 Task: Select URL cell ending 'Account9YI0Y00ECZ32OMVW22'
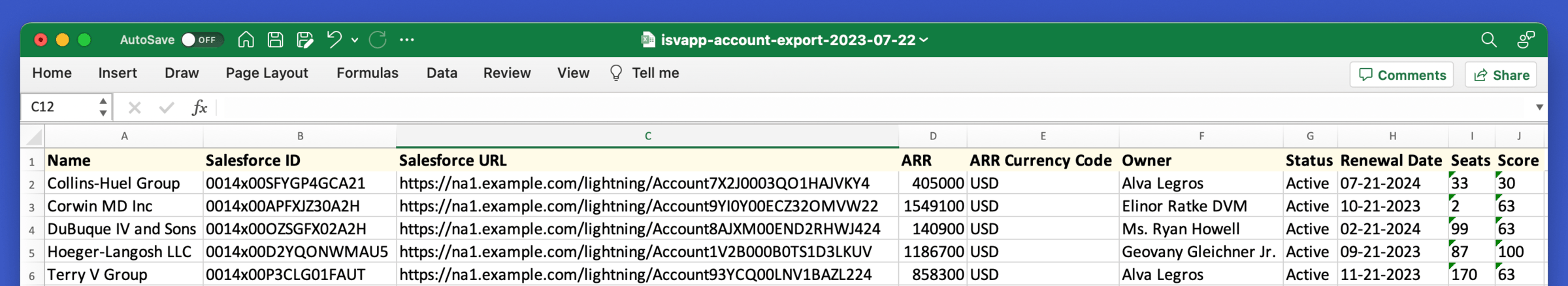[x=647, y=206]
